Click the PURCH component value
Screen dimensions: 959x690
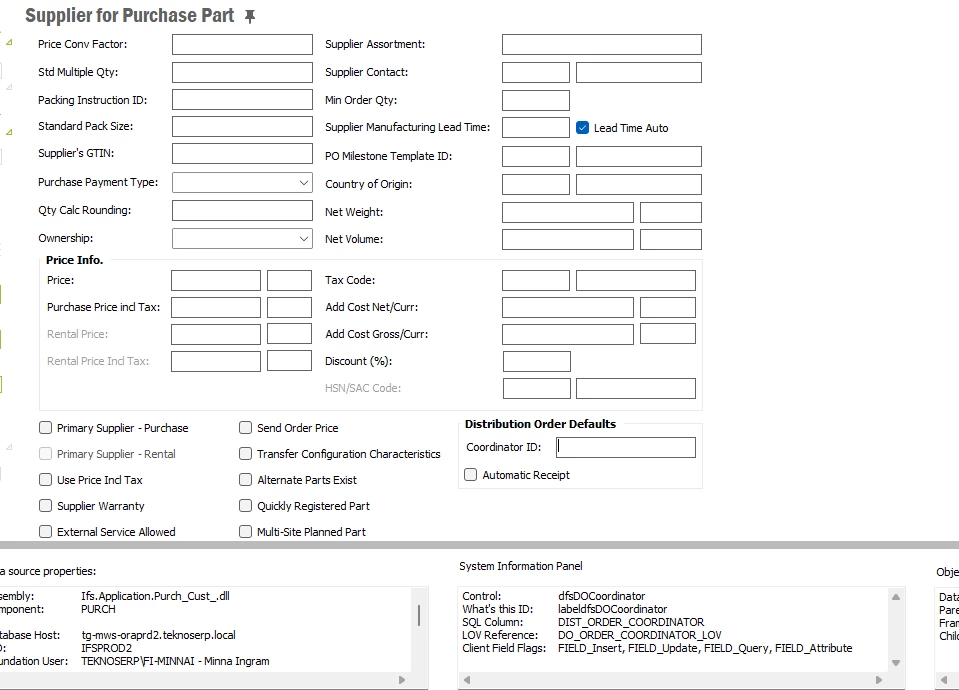coord(98,609)
